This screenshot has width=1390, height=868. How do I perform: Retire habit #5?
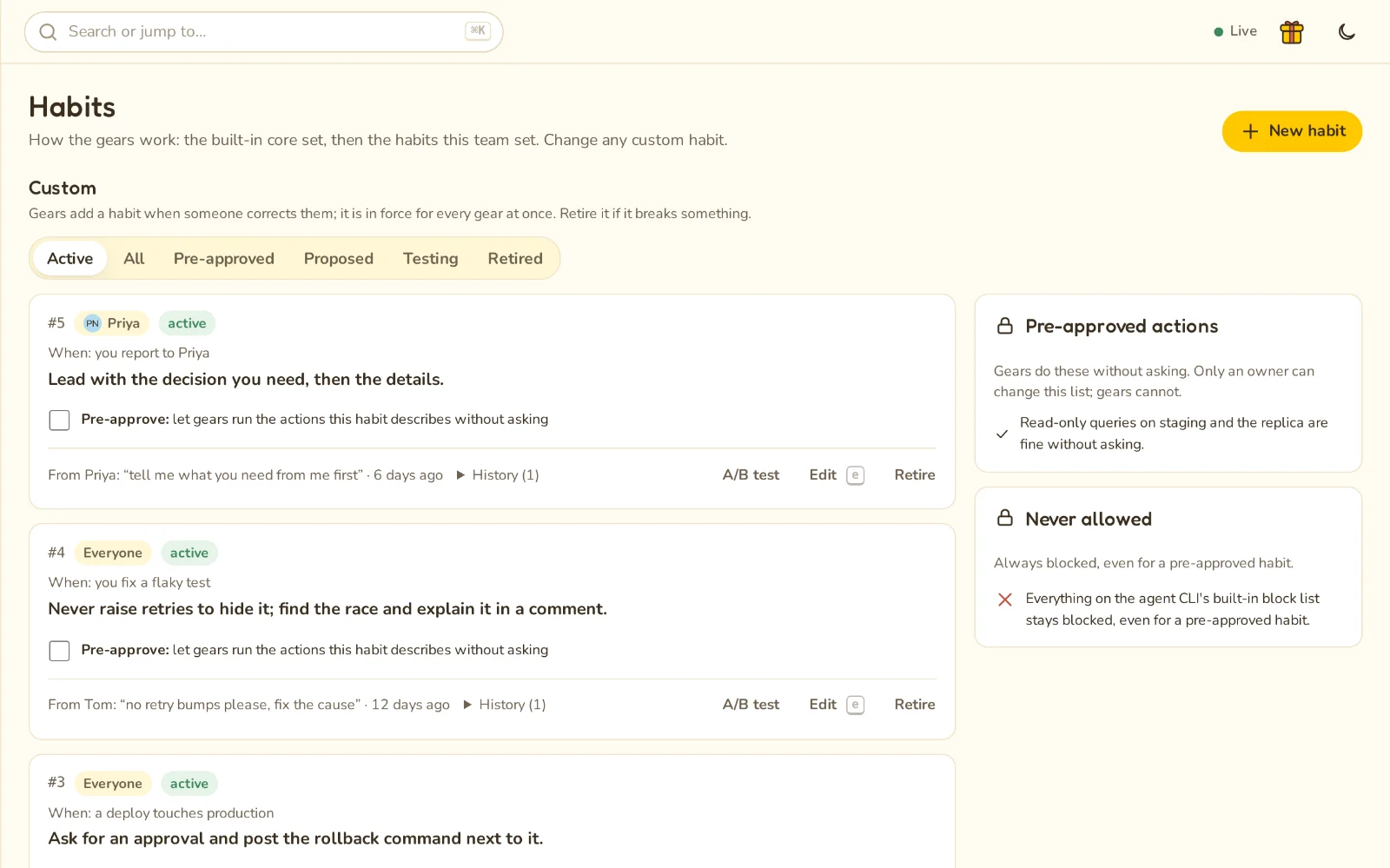tap(915, 475)
